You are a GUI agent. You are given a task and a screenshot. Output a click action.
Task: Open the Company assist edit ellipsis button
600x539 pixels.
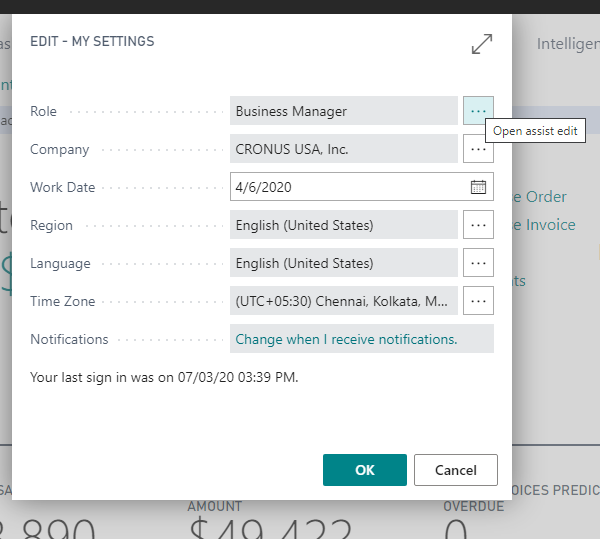click(x=478, y=149)
